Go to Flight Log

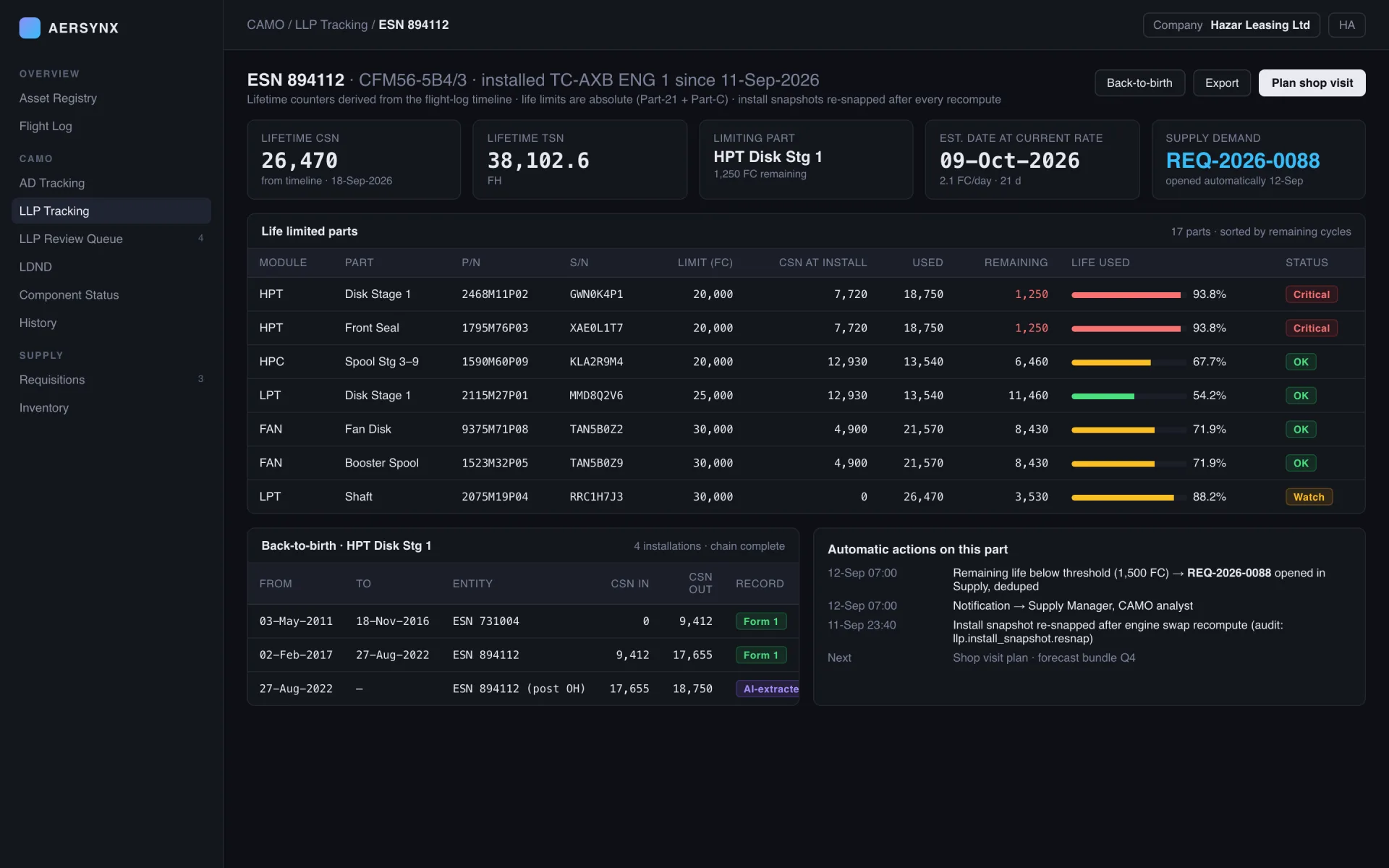(46, 126)
